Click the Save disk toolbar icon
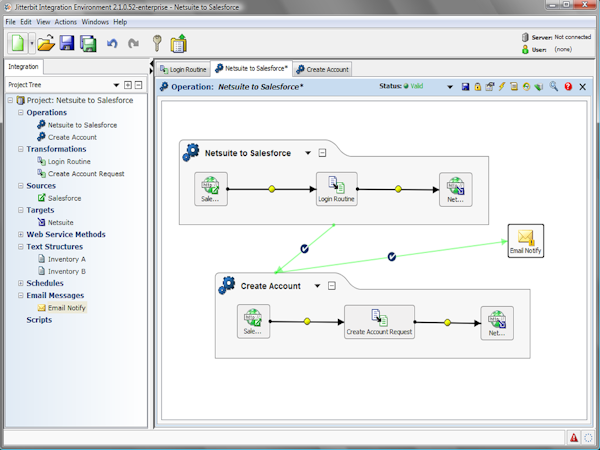This screenshot has width=600, height=450. tap(67, 43)
